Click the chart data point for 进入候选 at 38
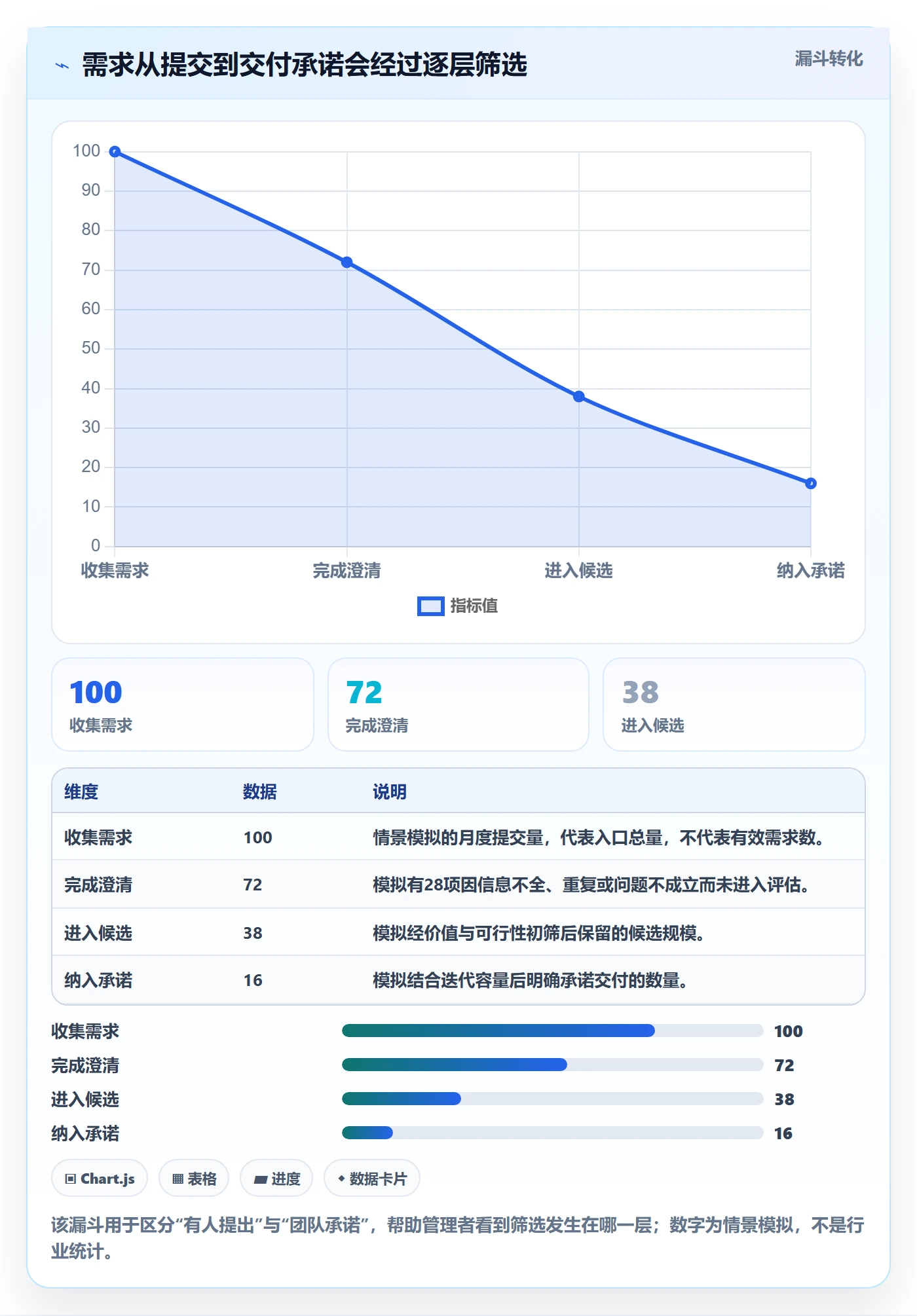This screenshot has height=1316, width=917. [579, 396]
